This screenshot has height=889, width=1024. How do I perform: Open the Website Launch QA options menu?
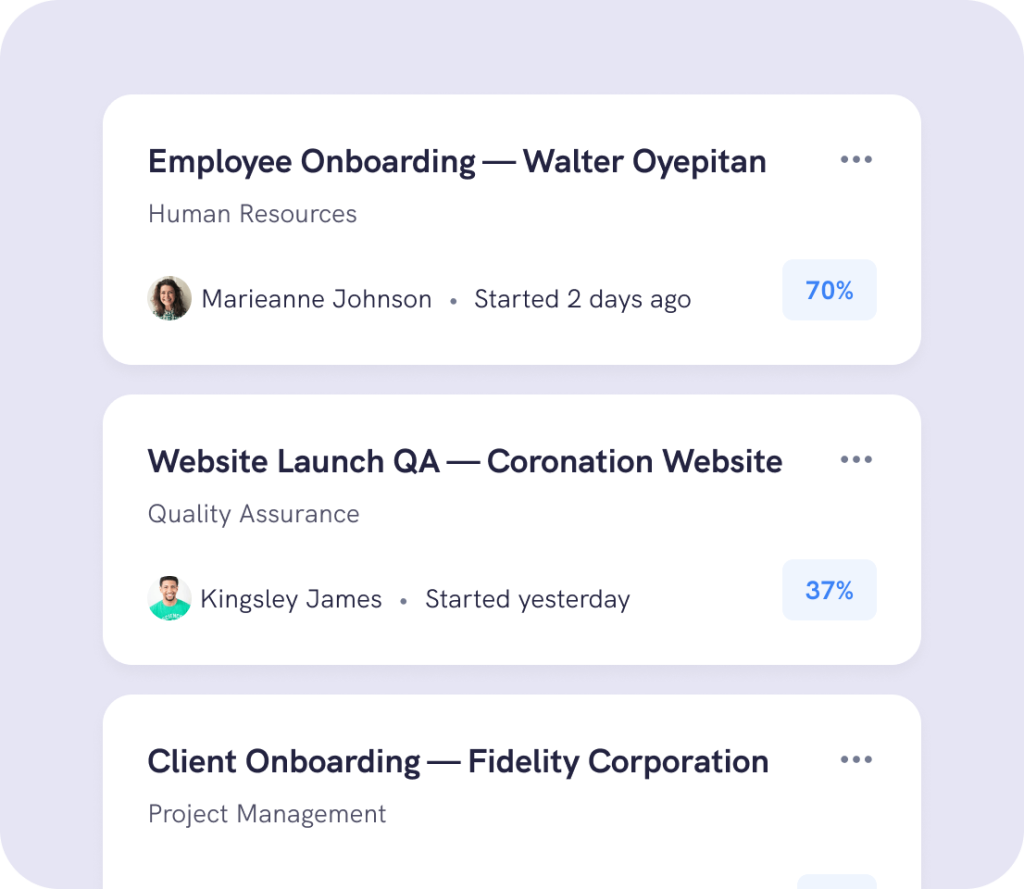(856, 459)
